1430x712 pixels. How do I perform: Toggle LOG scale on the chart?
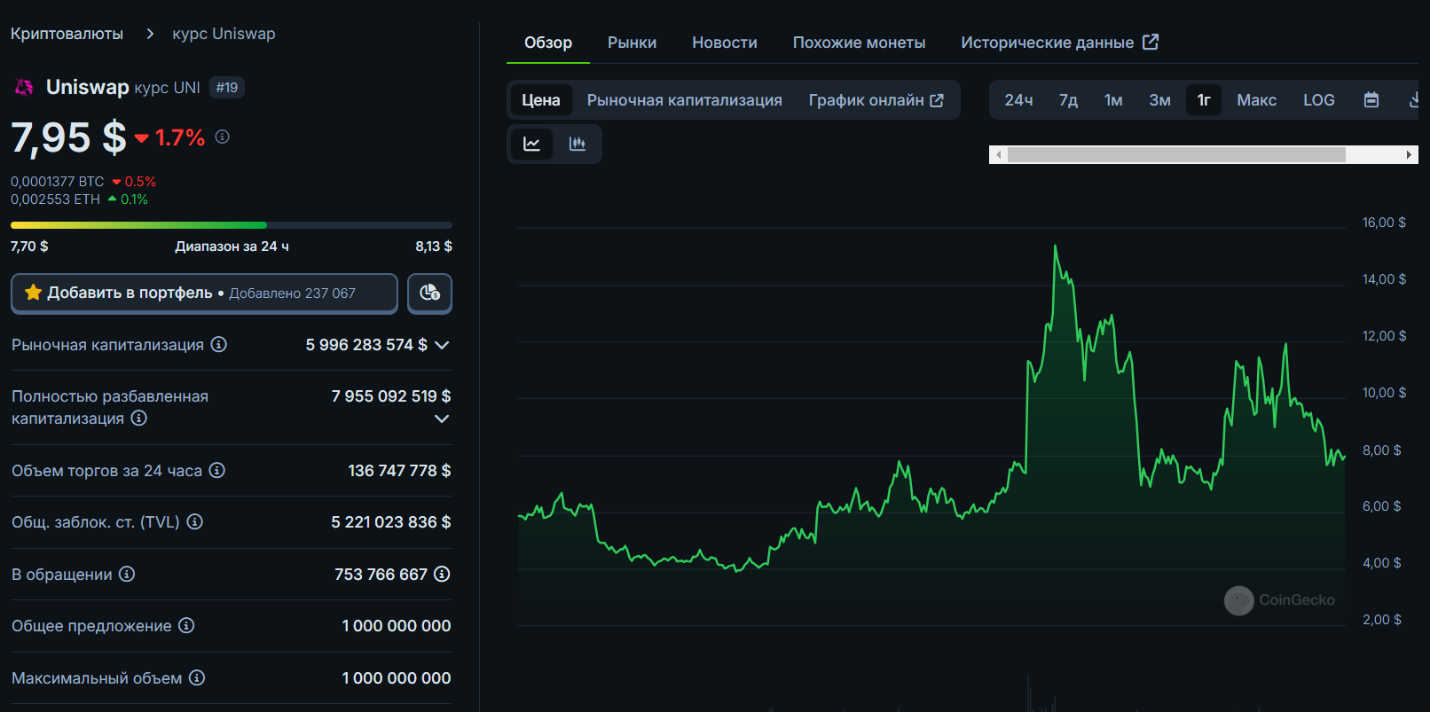coord(1318,100)
